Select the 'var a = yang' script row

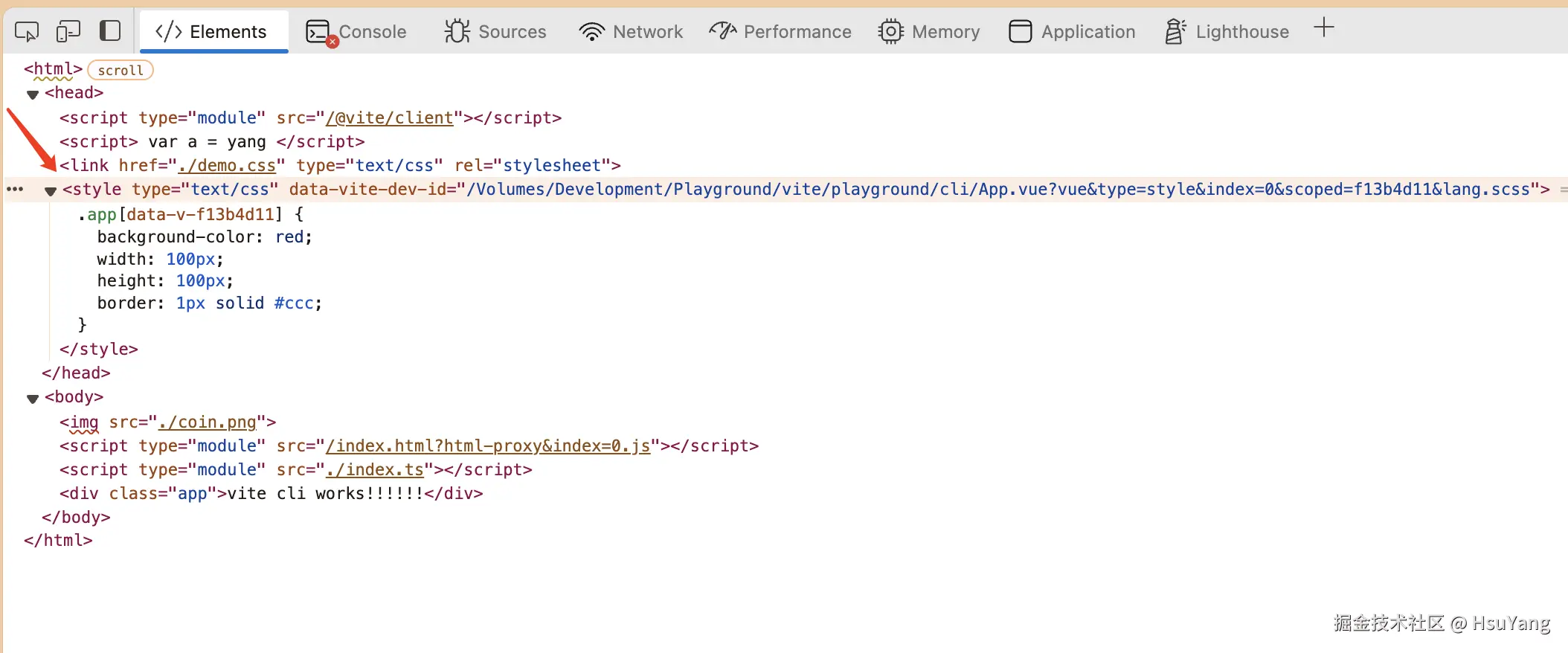point(212,141)
